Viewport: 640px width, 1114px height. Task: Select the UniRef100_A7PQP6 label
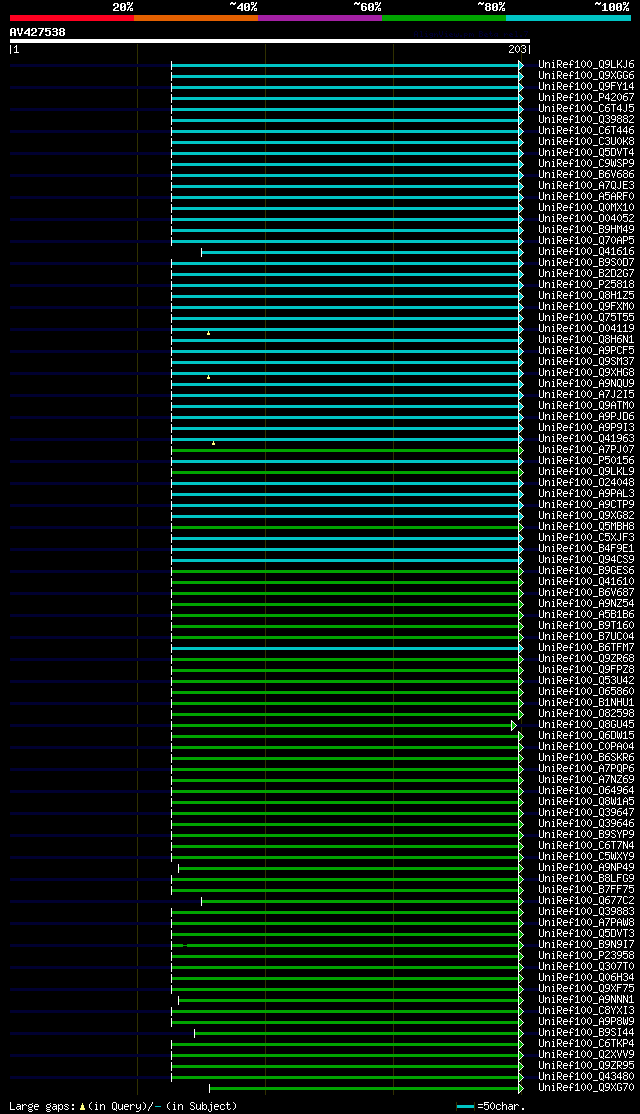coord(586,769)
